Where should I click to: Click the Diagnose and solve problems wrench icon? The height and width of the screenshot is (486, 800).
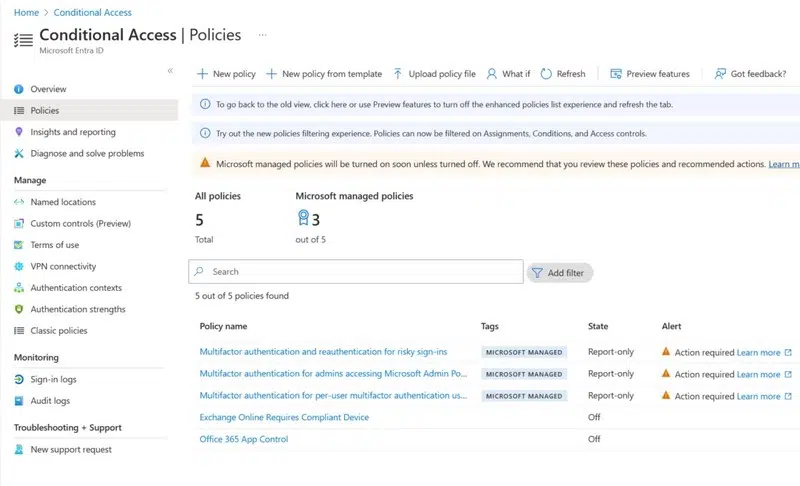[x=19, y=153]
